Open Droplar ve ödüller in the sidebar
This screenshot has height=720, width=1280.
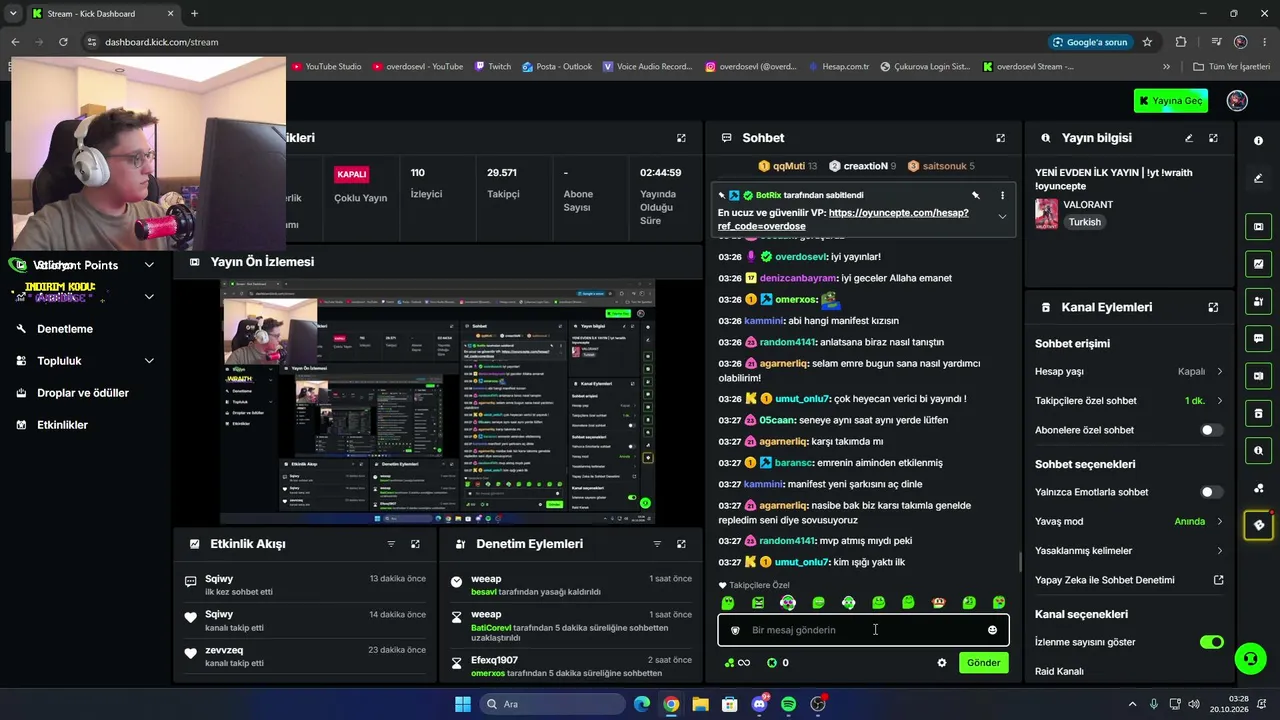85,393
